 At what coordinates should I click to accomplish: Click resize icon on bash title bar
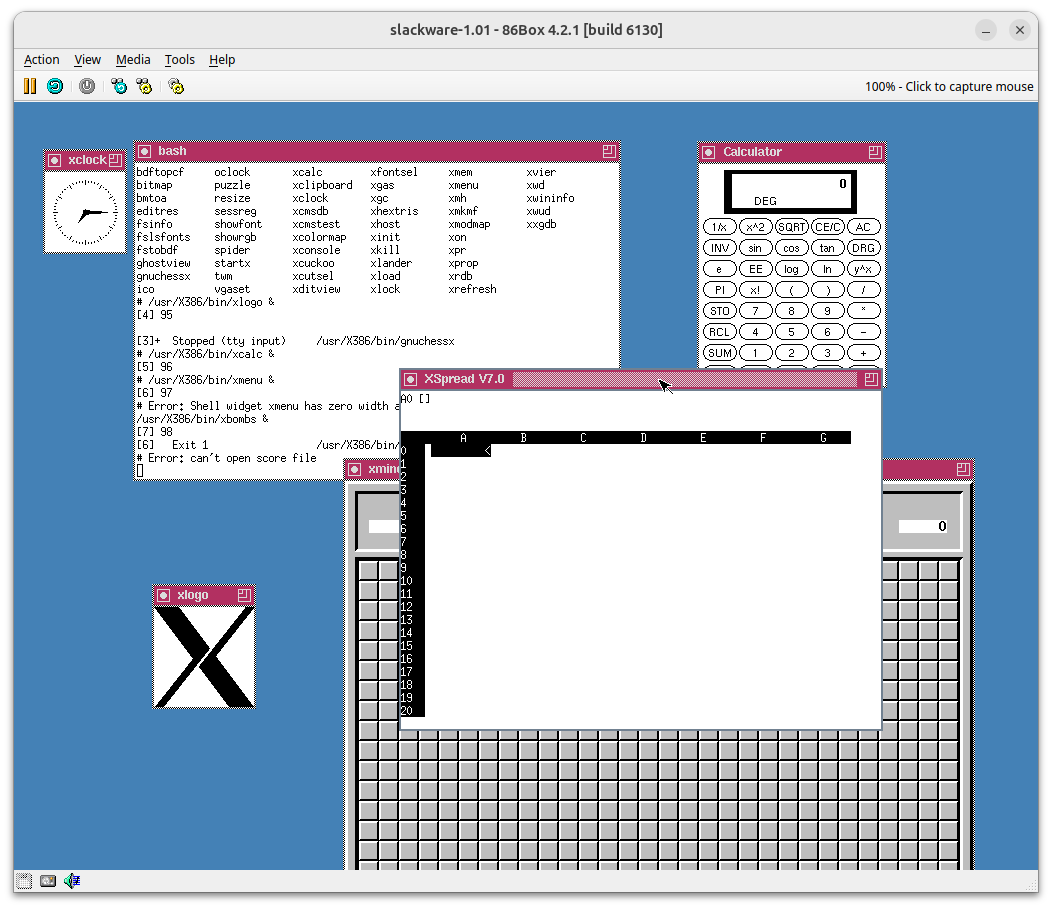[609, 151]
